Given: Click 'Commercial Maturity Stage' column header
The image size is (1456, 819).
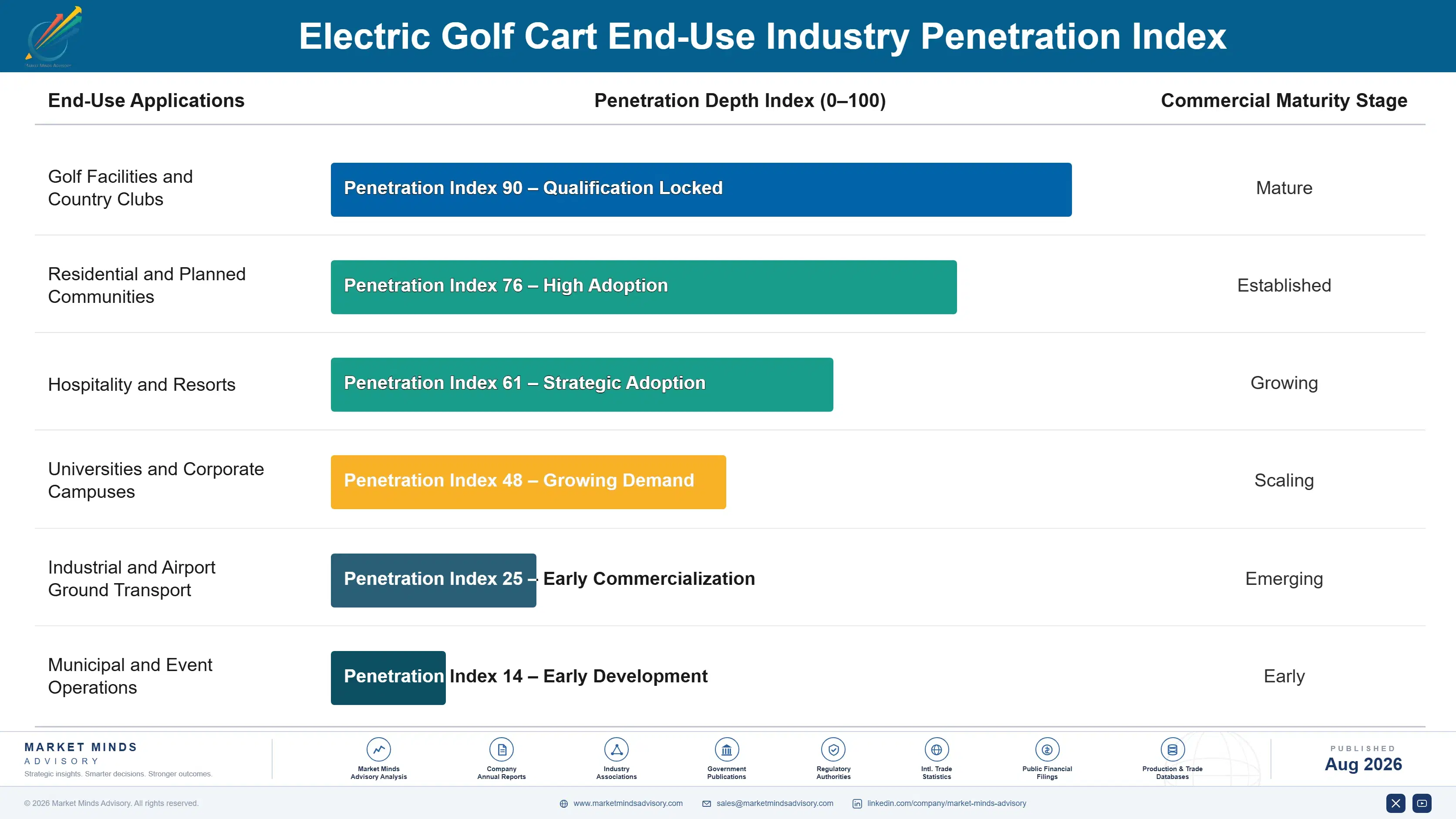Looking at the screenshot, I should [x=1284, y=101].
